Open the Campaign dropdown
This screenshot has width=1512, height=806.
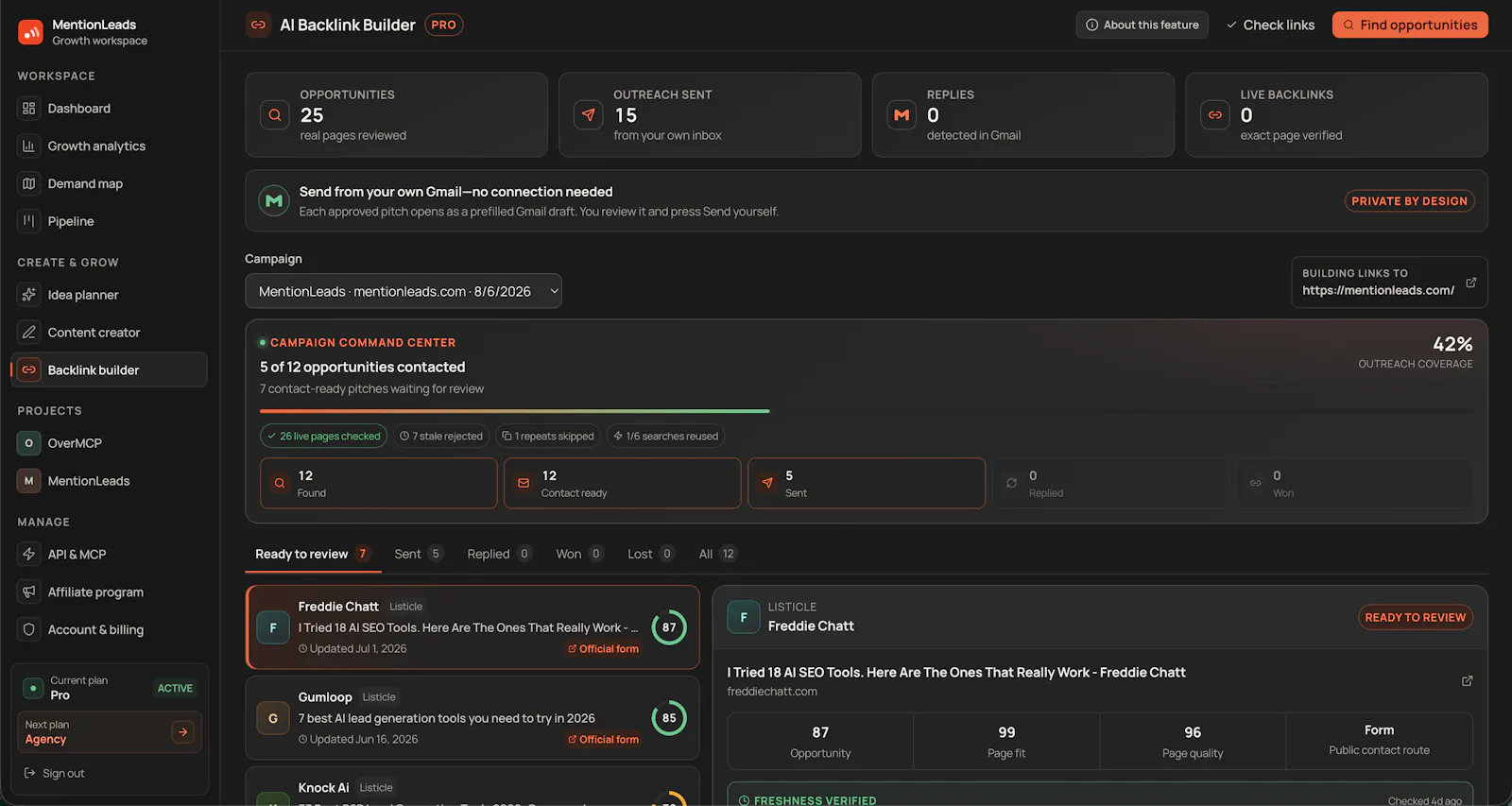[x=404, y=291]
